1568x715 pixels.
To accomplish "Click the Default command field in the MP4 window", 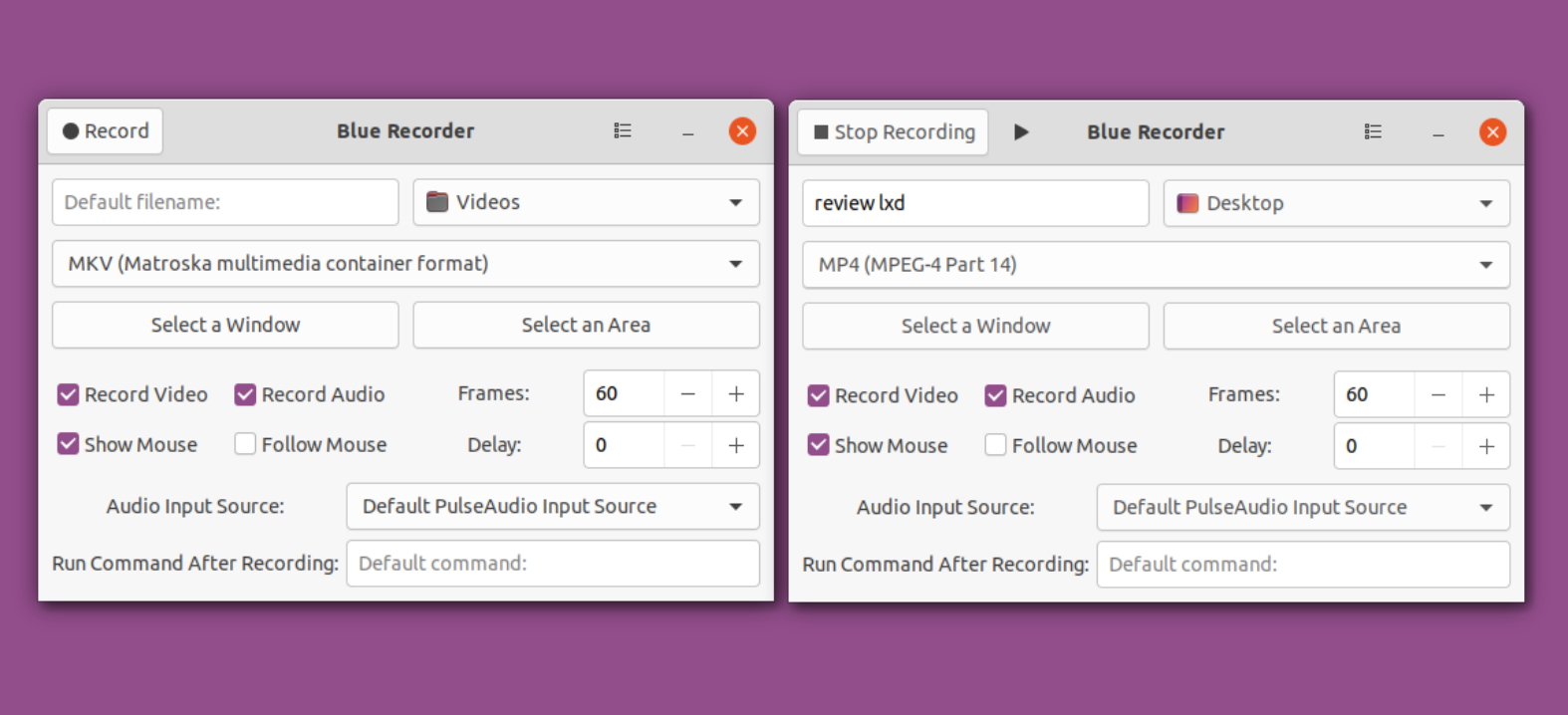I will [x=1303, y=565].
